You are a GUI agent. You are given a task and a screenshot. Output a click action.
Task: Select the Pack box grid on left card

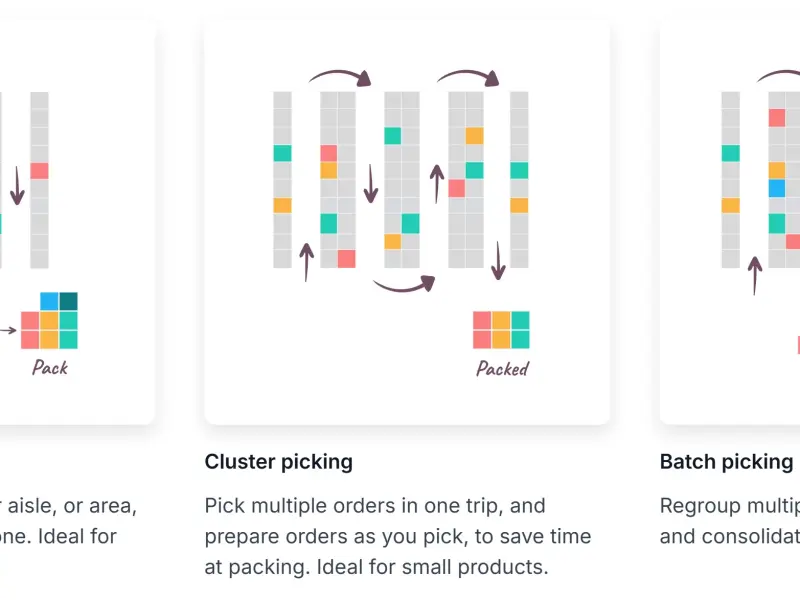pos(50,321)
